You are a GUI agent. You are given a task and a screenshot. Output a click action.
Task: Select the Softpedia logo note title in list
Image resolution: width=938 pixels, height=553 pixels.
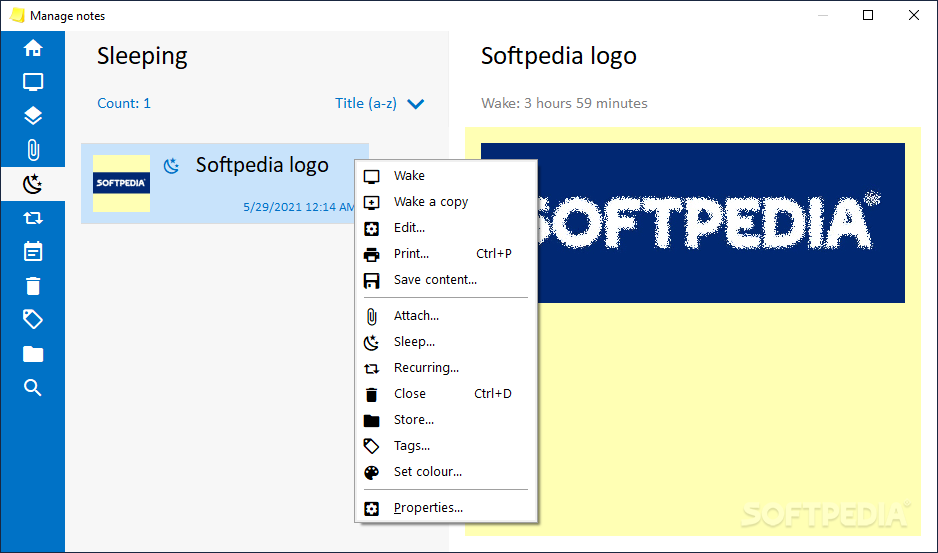262,165
